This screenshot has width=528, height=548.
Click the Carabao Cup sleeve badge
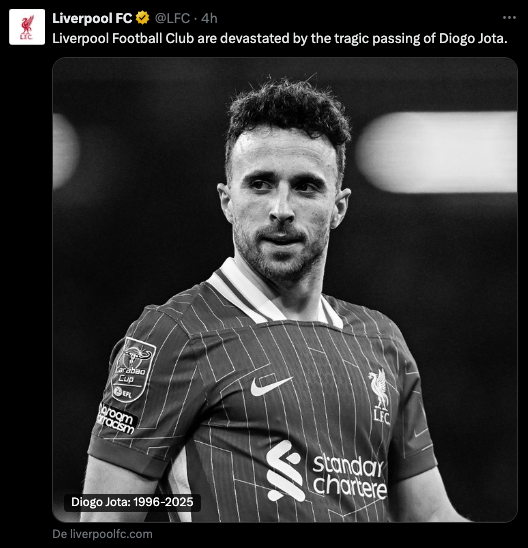133,368
